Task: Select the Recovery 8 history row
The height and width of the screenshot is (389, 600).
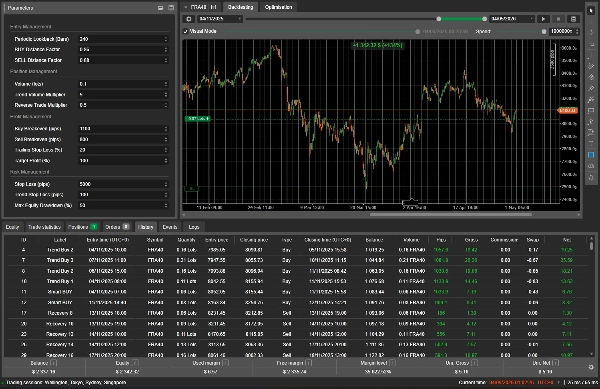Action: (x=295, y=313)
